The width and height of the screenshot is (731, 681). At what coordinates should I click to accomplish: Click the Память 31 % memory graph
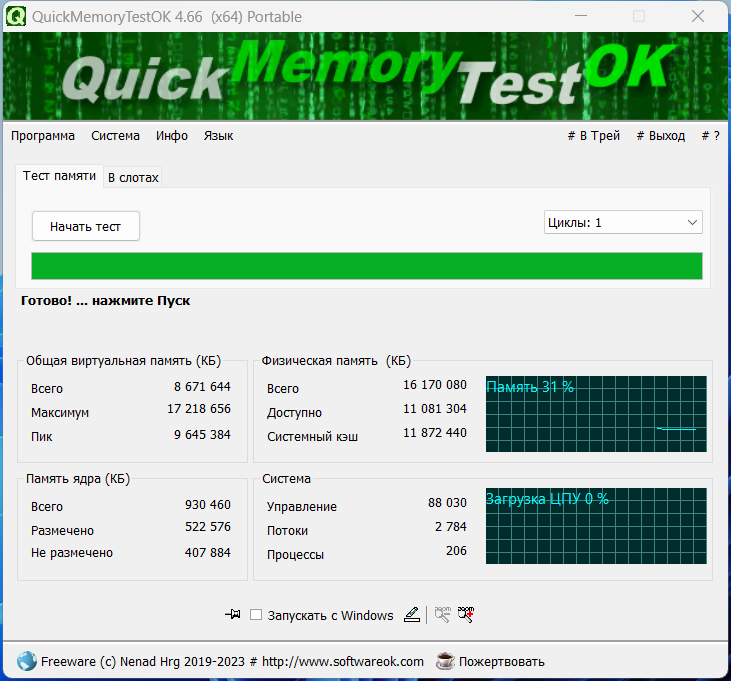point(596,413)
